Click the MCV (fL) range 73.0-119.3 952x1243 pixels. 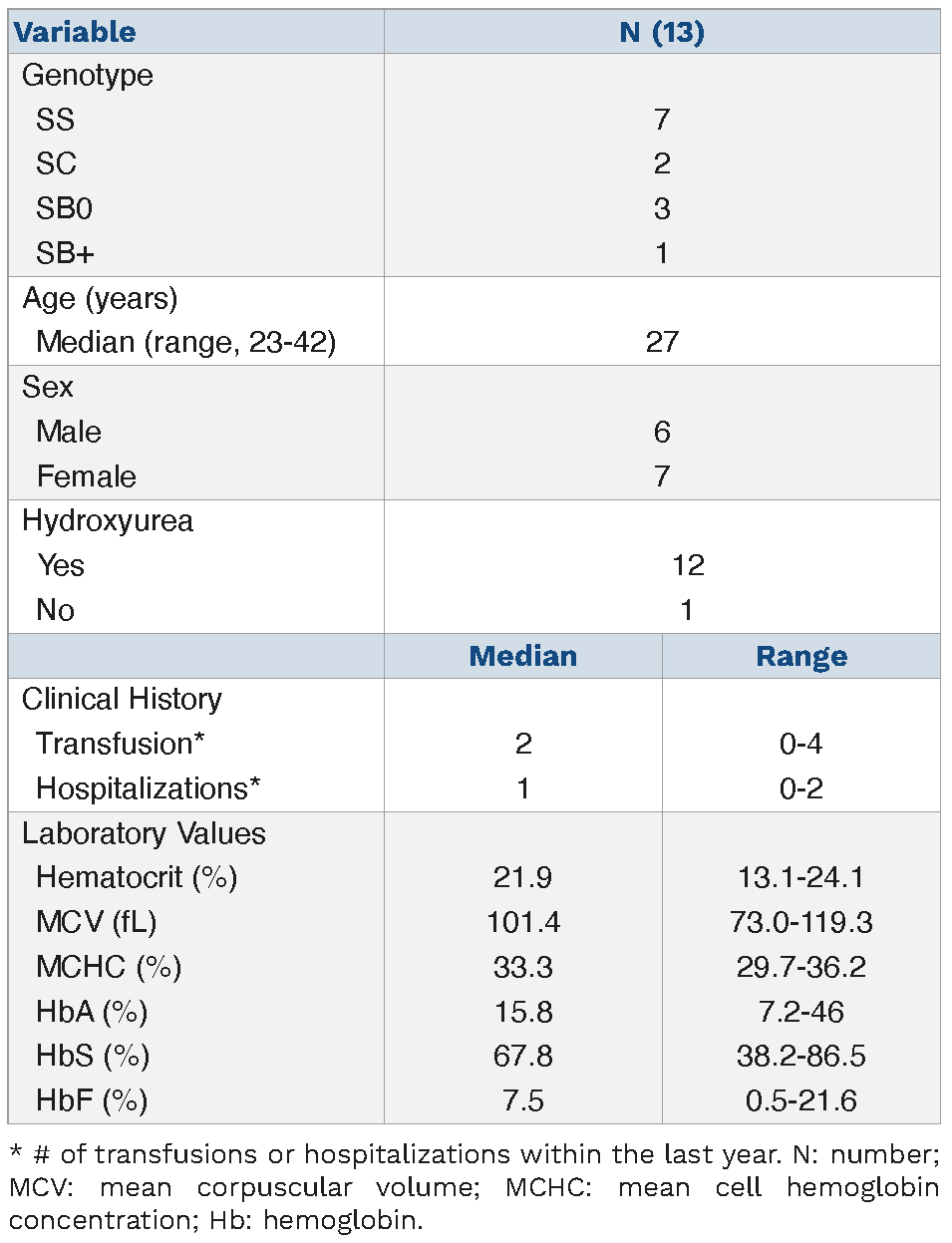801,922
